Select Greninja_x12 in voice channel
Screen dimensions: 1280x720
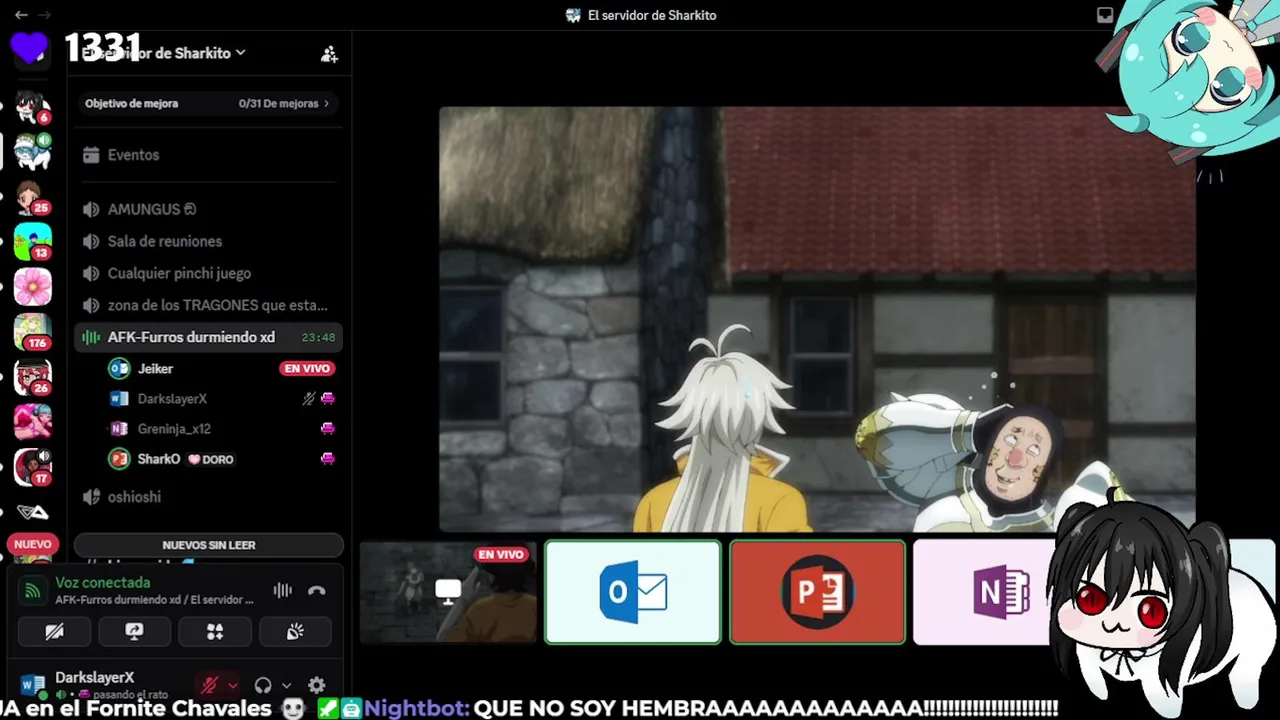coord(222,429)
